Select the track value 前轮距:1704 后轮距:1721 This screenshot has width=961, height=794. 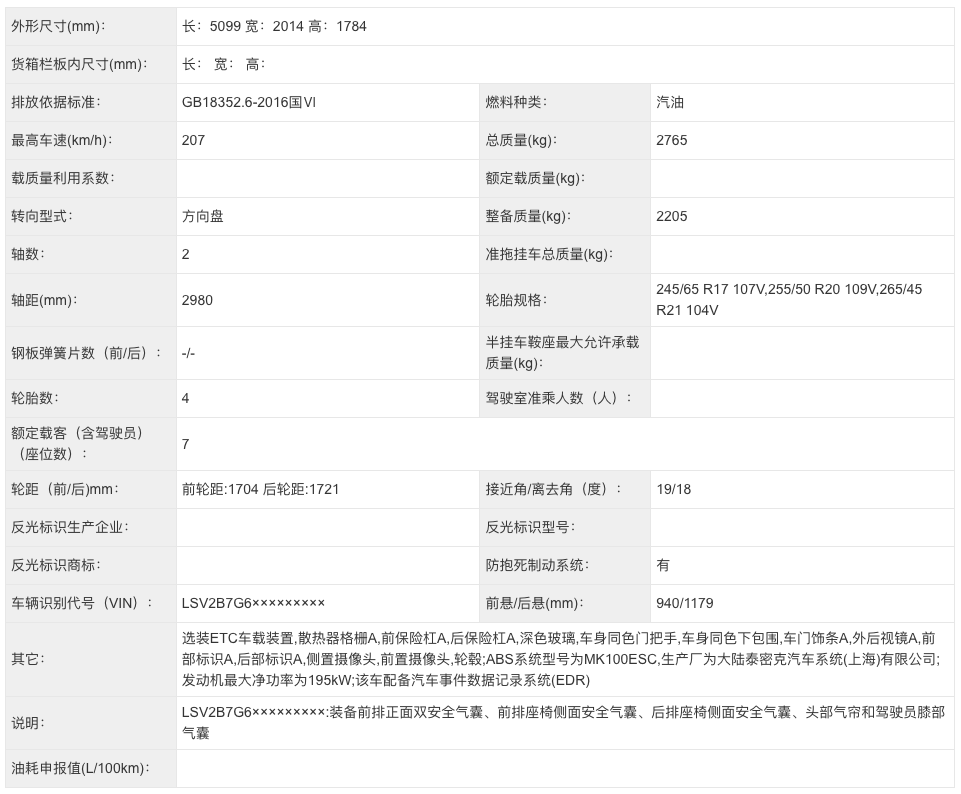click(x=260, y=490)
